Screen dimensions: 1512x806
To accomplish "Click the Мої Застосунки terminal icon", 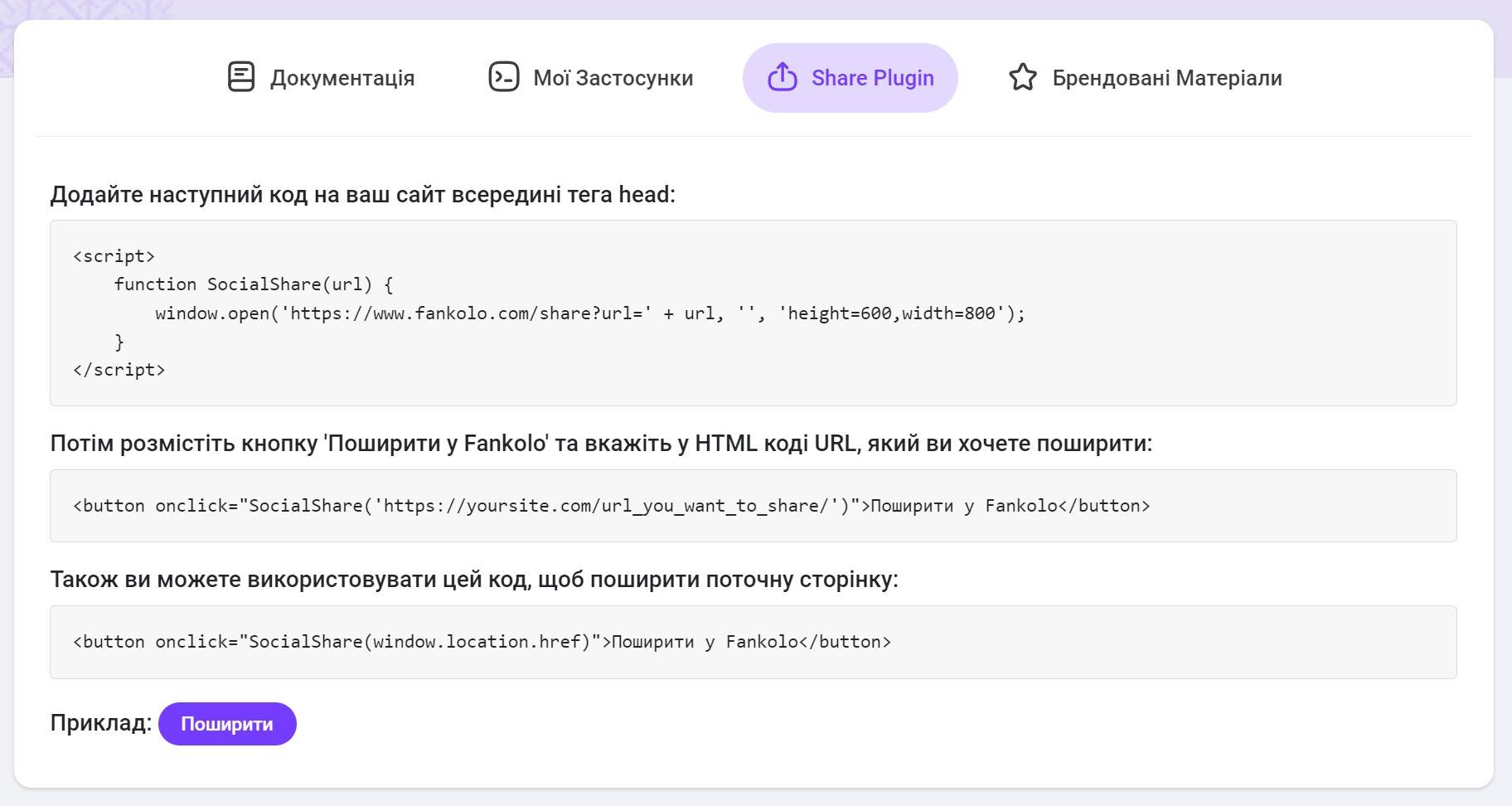I will [503, 77].
